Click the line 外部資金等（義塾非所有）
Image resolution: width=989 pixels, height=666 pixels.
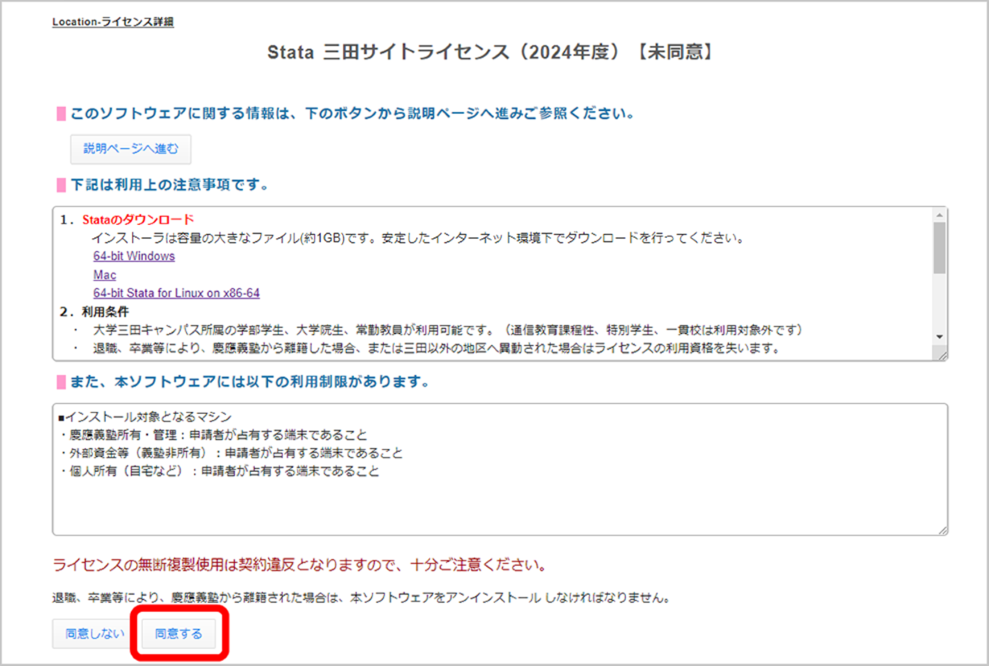point(231,453)
